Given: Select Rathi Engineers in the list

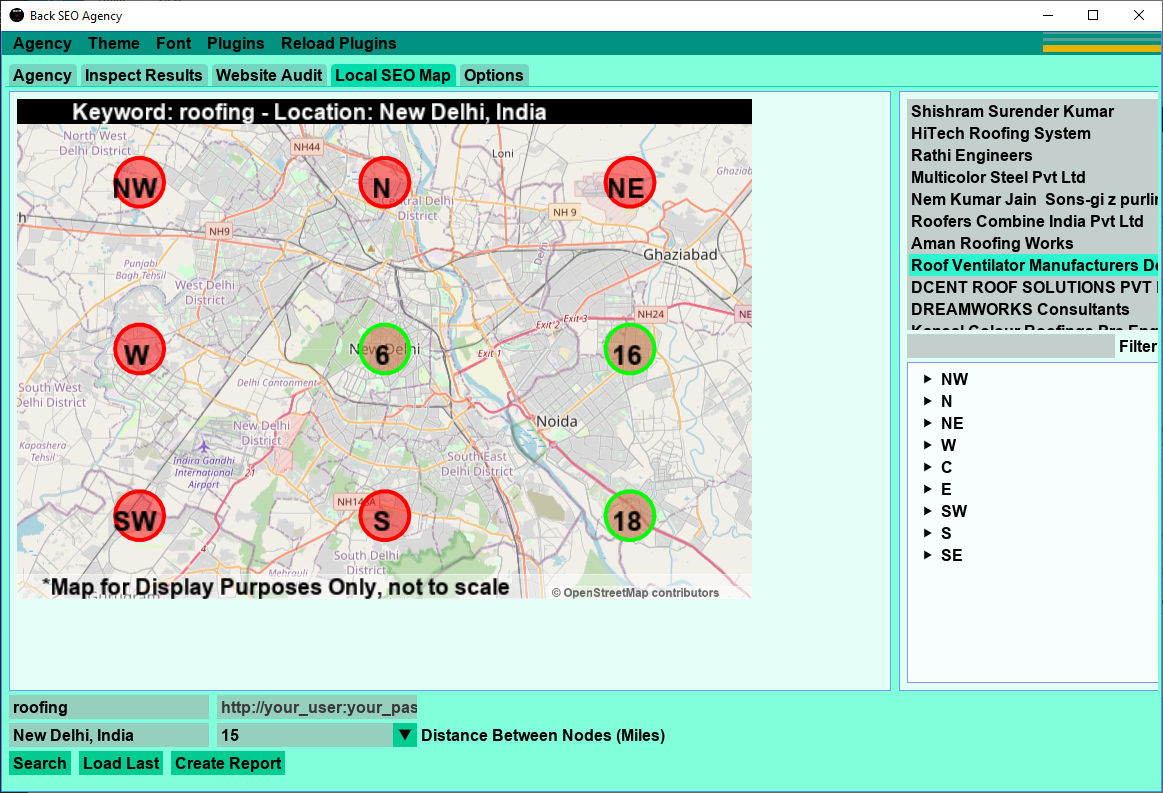Looking at the screenshot, I should point(1032,155).
